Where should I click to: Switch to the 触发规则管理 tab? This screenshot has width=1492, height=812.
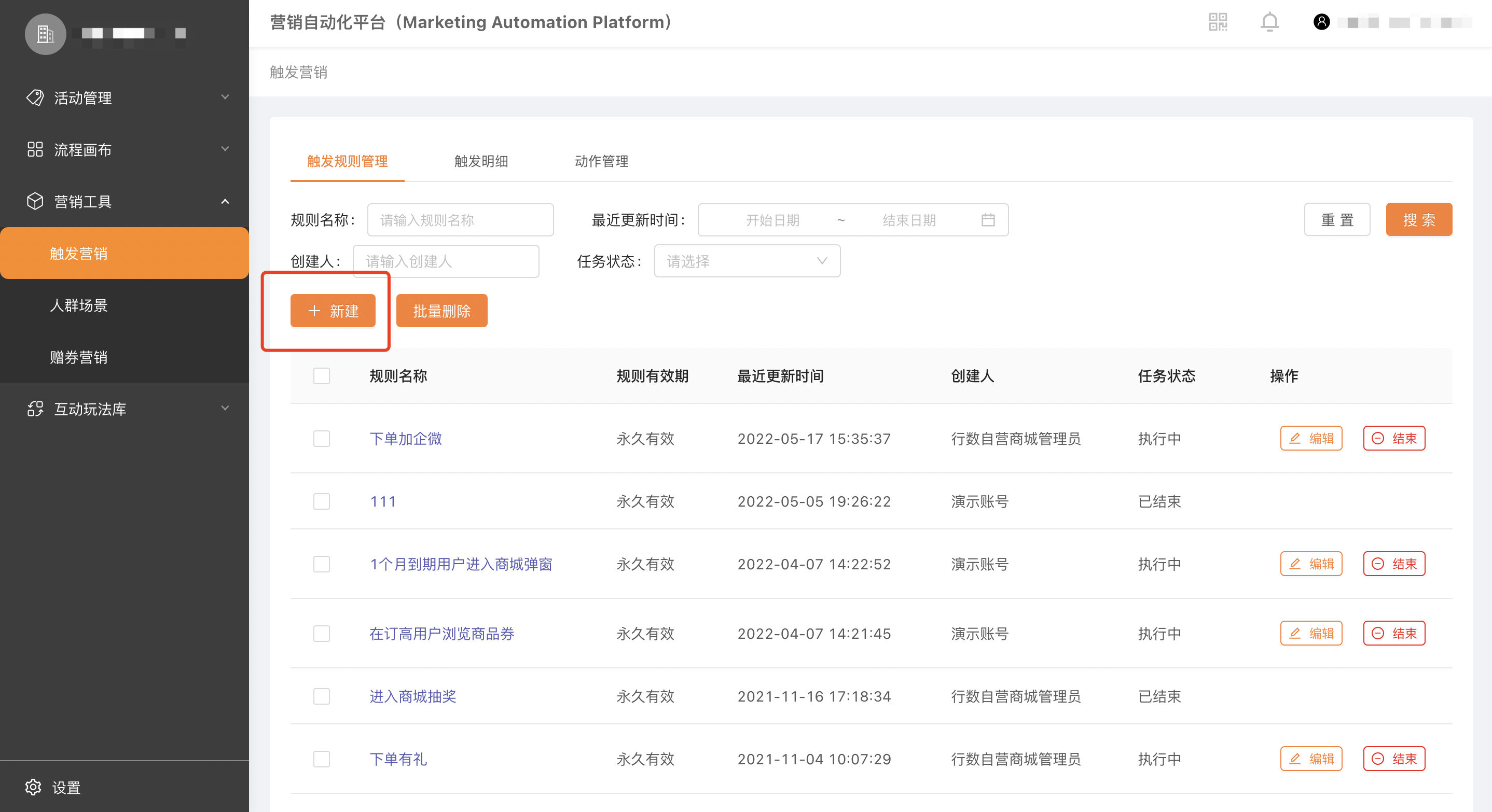(347, 161)
